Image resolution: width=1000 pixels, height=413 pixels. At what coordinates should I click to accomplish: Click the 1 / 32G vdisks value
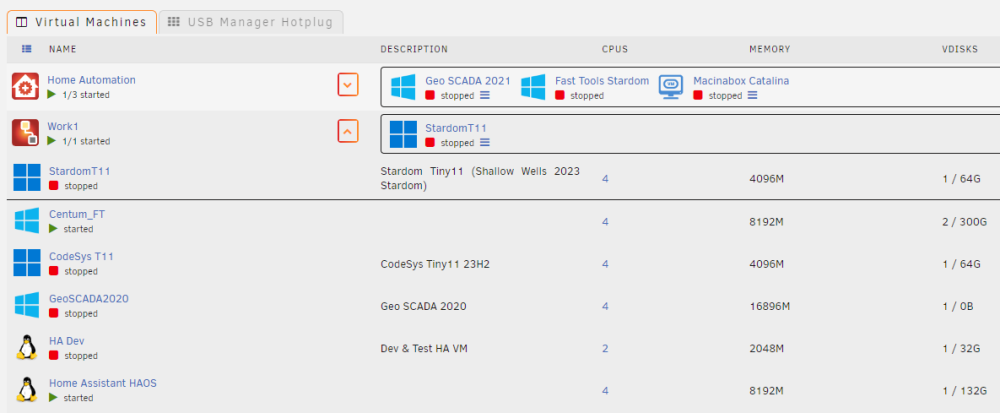(961, 349)
